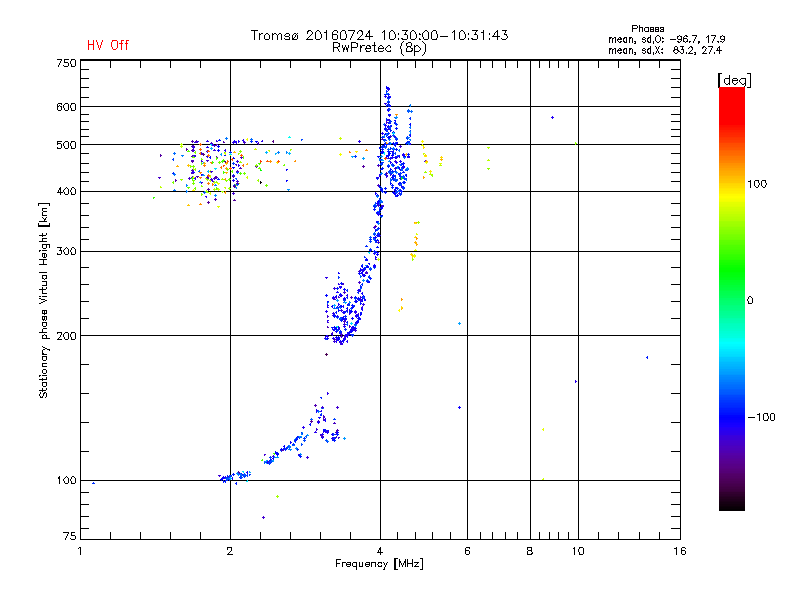Click the y-axis tick label '500'
Screen dimensions: 800x600
click(x=66, y=145)
